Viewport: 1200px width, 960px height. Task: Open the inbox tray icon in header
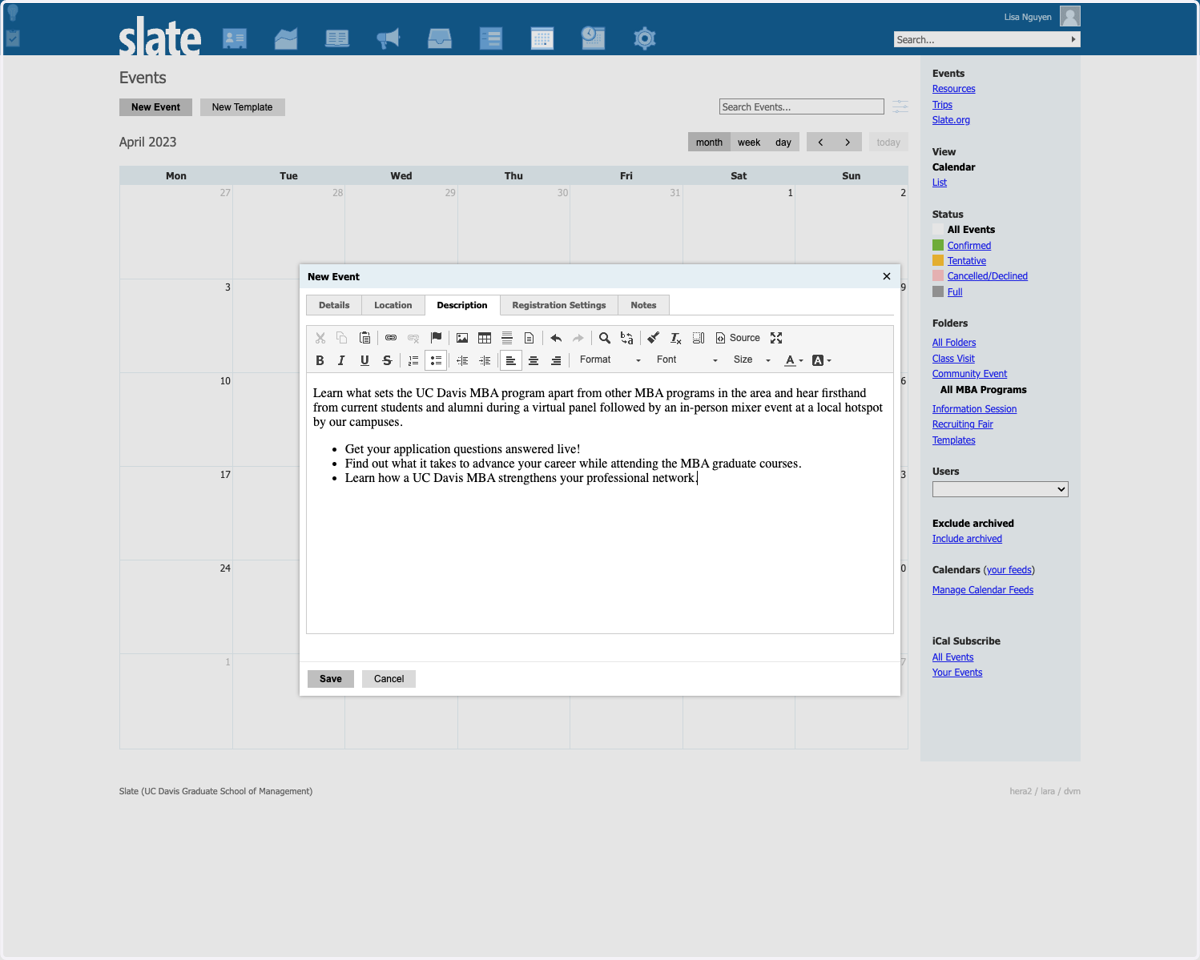coord(439,38)
